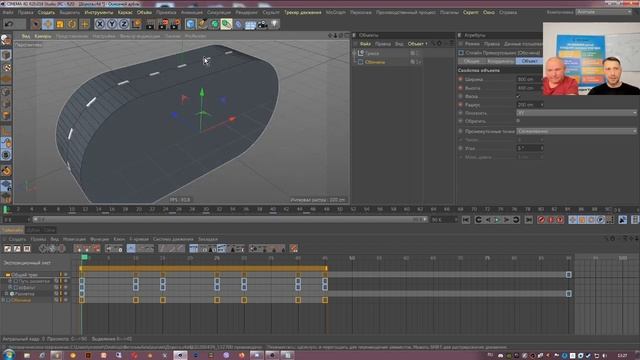640x360 pixels.
Task: Click the red striped icon ending timeline toolbar
Action: [293, 248]
